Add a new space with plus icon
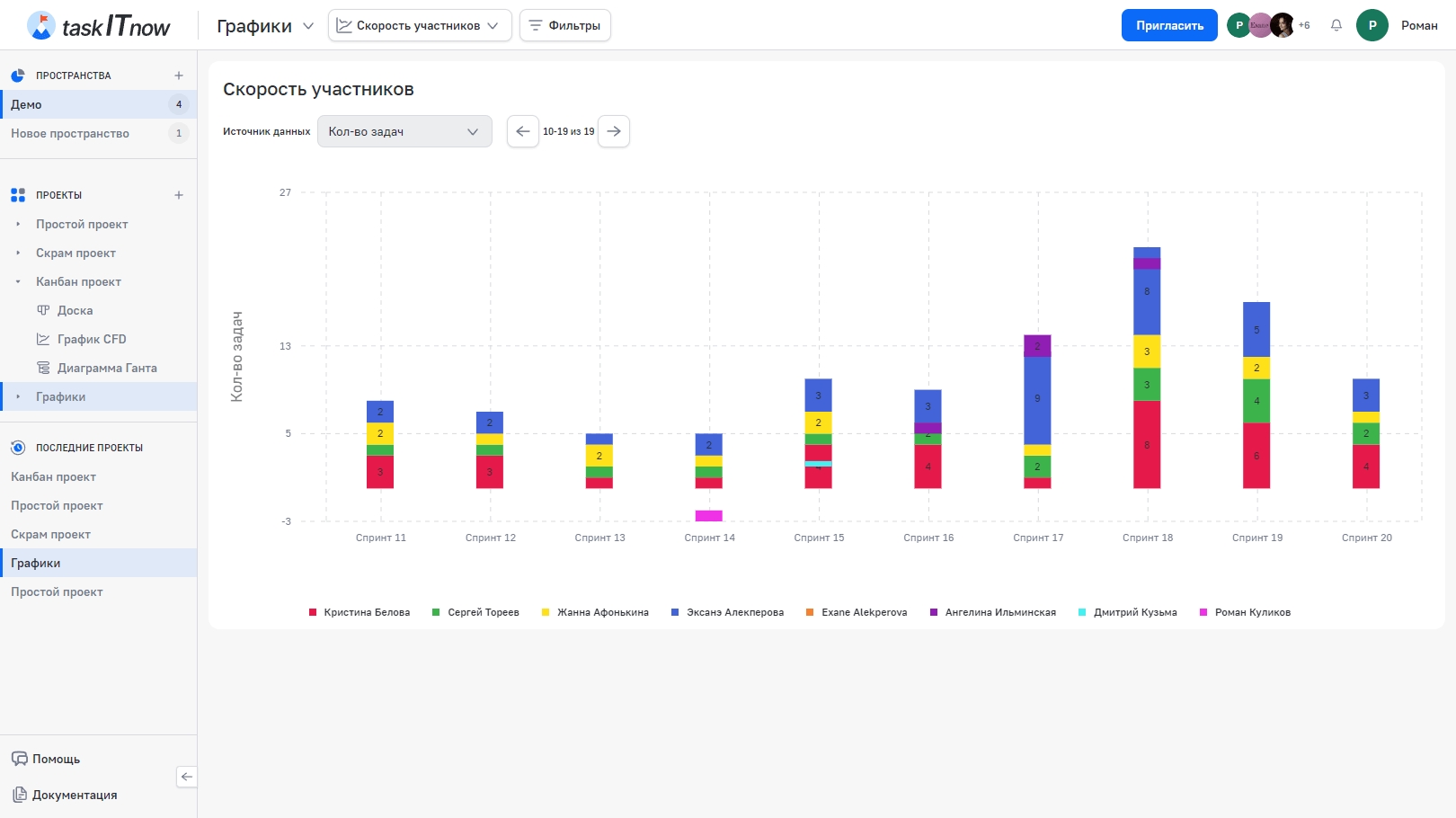 [x=179, y=76]
